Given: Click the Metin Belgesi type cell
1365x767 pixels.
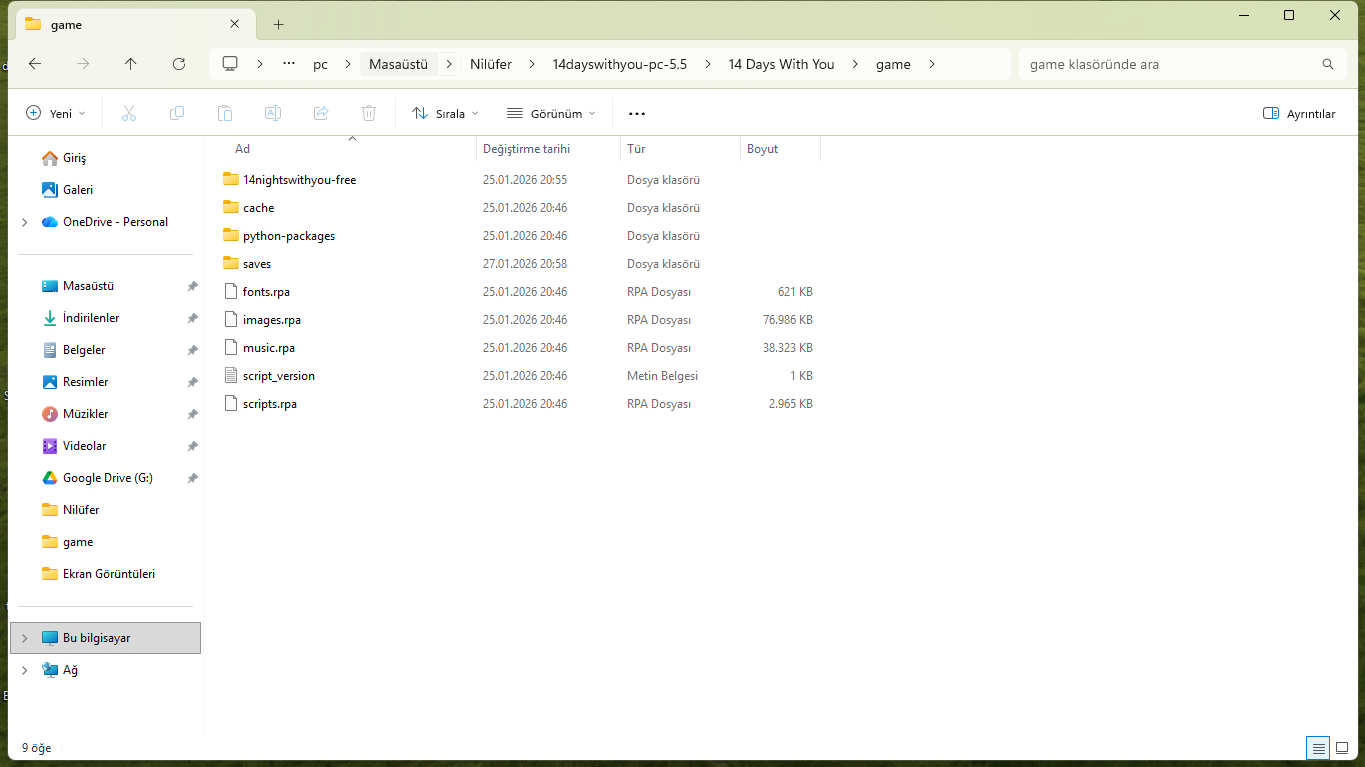Looking at the screenshot, I should coord(662,376).
